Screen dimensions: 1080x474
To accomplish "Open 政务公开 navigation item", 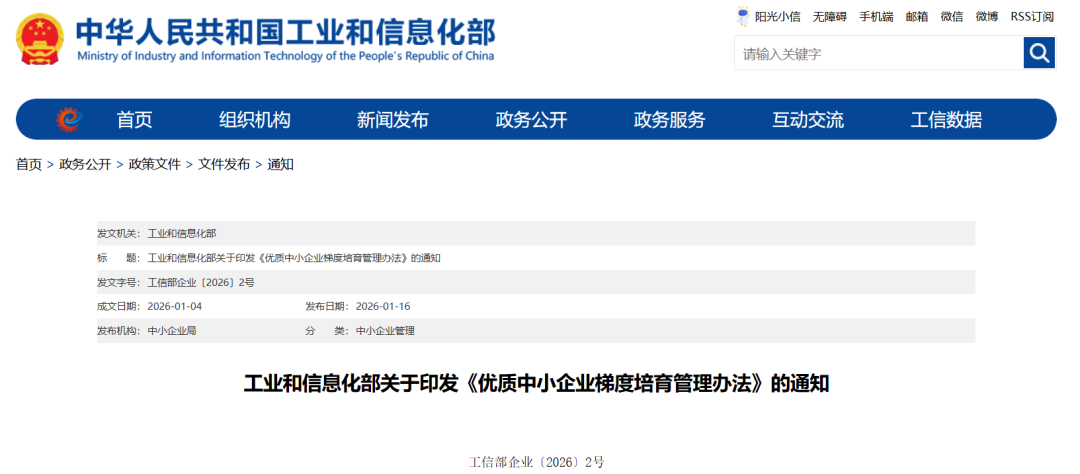I will point(531,120).
